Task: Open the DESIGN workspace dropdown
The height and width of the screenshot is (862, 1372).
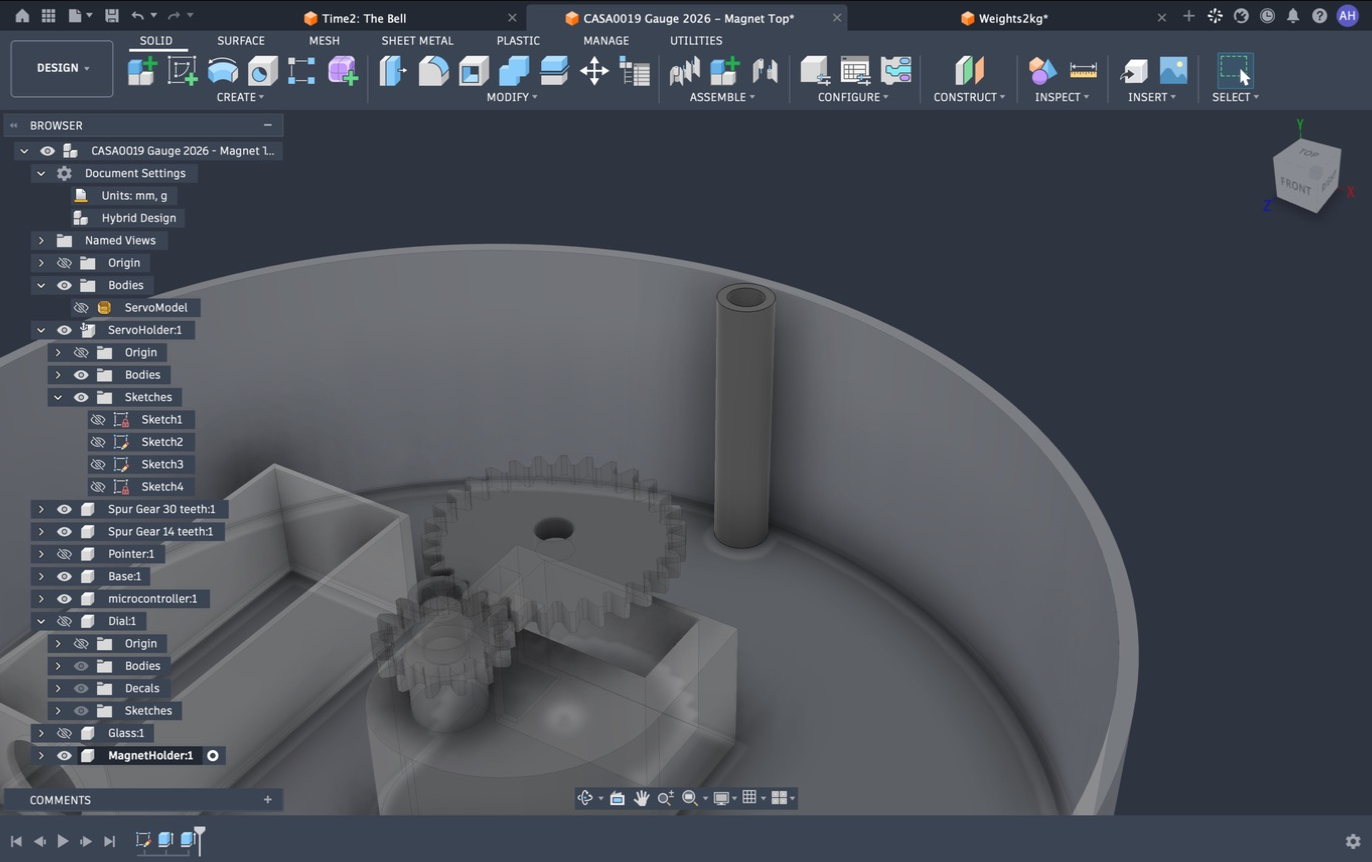Action: (62, 68)
